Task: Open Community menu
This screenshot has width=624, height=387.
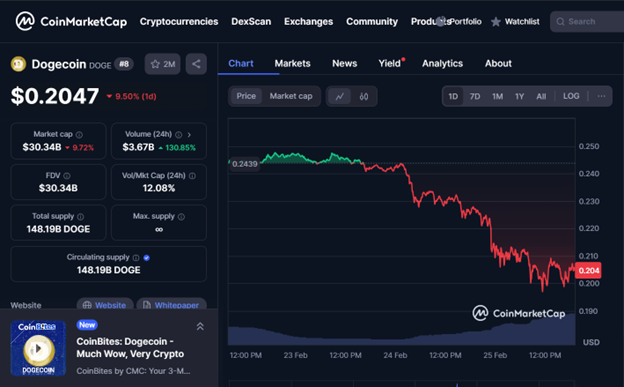Action: click(372, 22)
